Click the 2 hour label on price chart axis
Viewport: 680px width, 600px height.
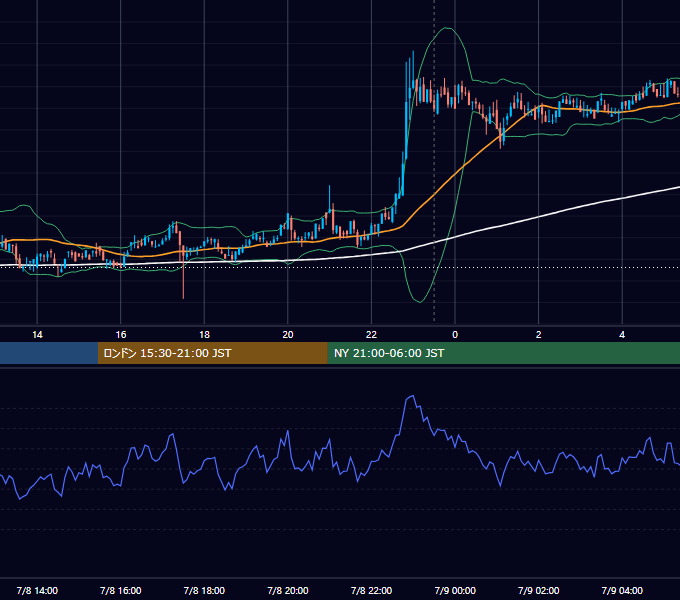tap(539, 335)
